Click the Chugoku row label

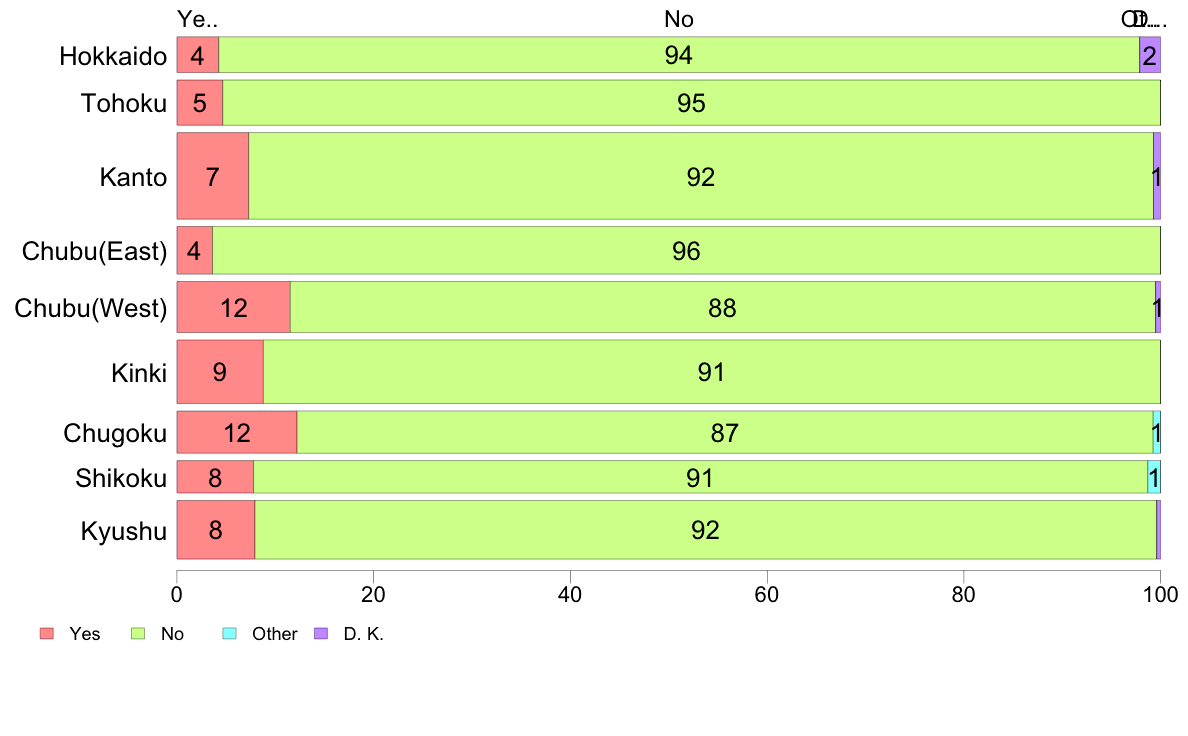tap(115, 433)
